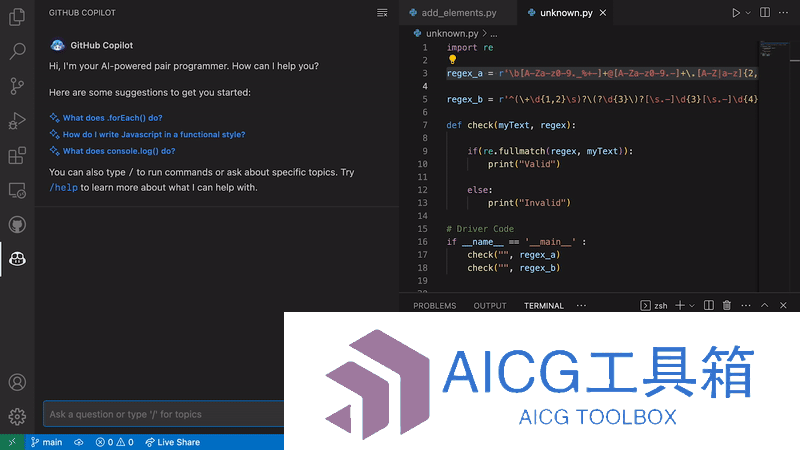Open the Explorer view in activity bar

pos(17,17)
